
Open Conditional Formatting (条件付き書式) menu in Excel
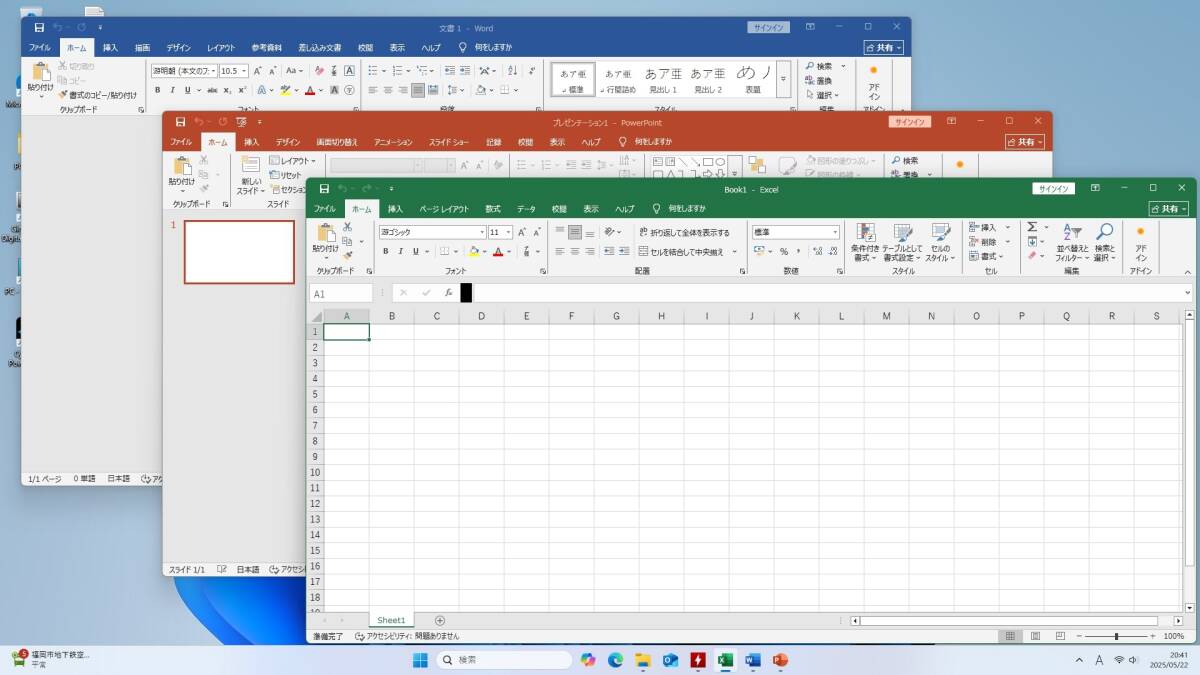click(x=865, y=243)
